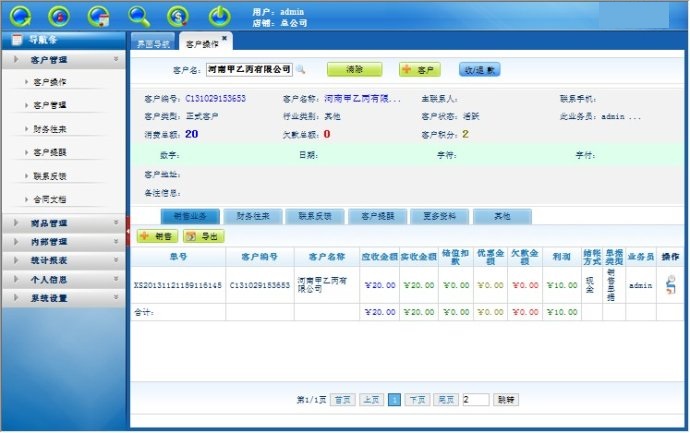690x433 pixels.
Task: Click the 应收金额 column header
Action: [x=379, y=257]
